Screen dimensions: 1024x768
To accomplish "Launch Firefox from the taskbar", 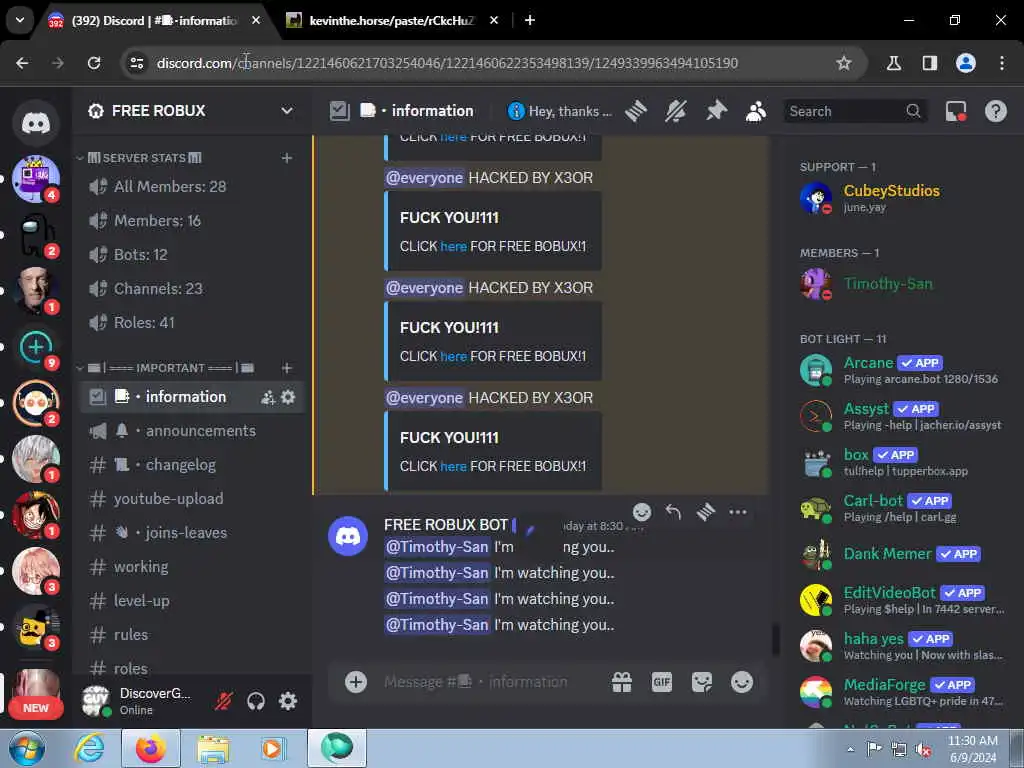I will tap(151, 748).
